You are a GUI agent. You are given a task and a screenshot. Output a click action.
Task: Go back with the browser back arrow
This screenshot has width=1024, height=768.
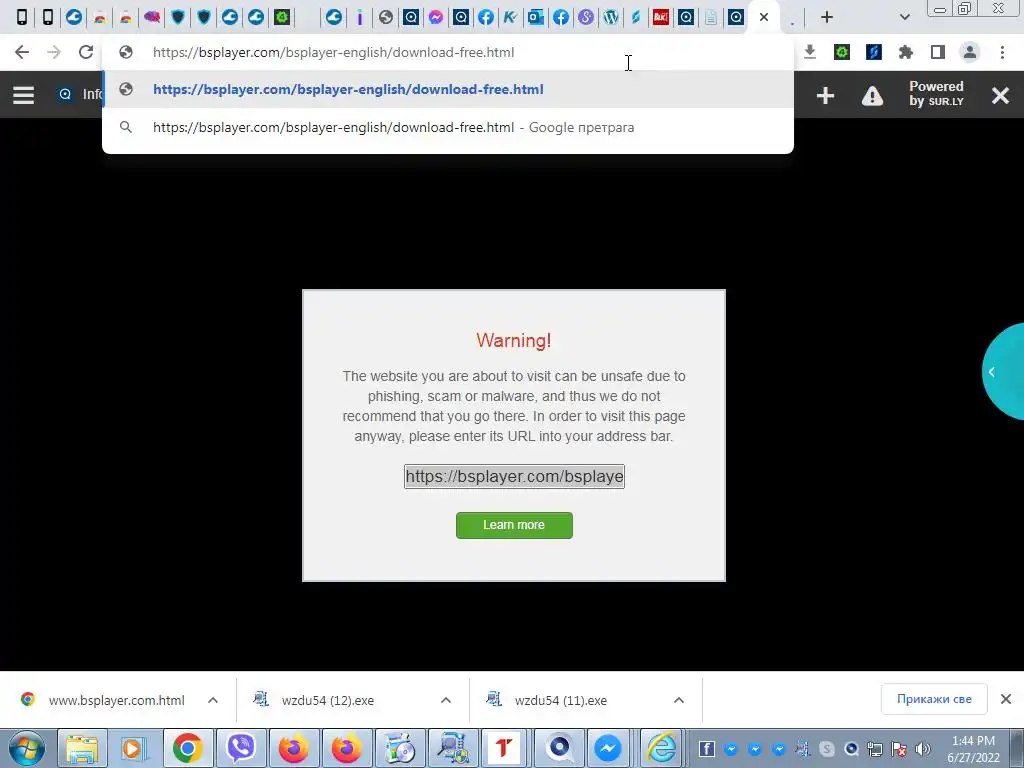click(22, 52)
